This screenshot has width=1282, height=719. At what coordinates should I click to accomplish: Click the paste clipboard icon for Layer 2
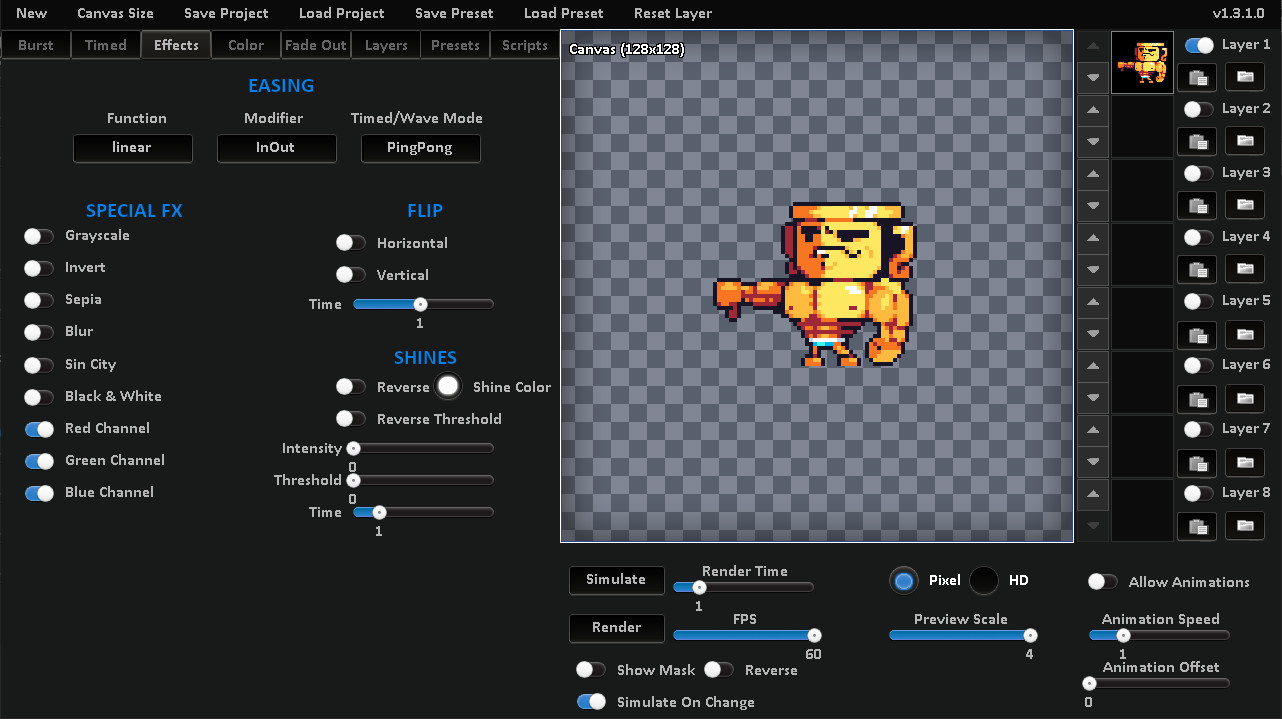click(x=1196, y=141)
